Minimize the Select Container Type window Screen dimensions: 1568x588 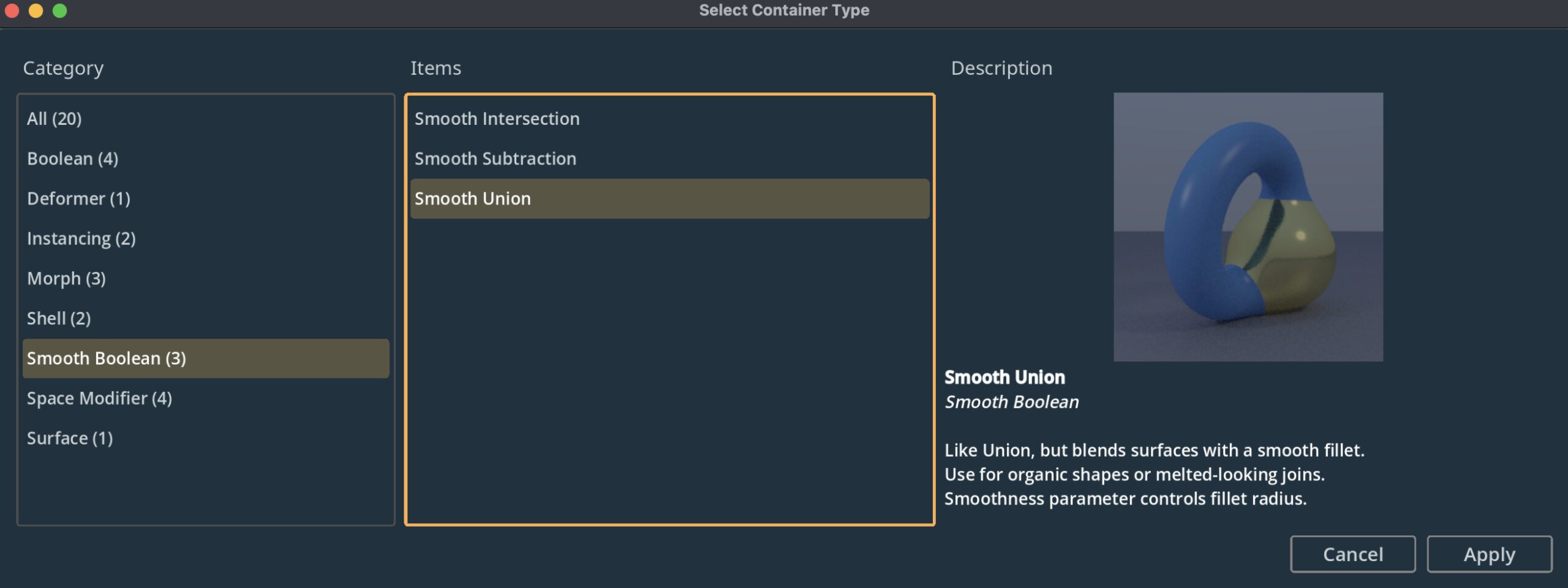36,10
